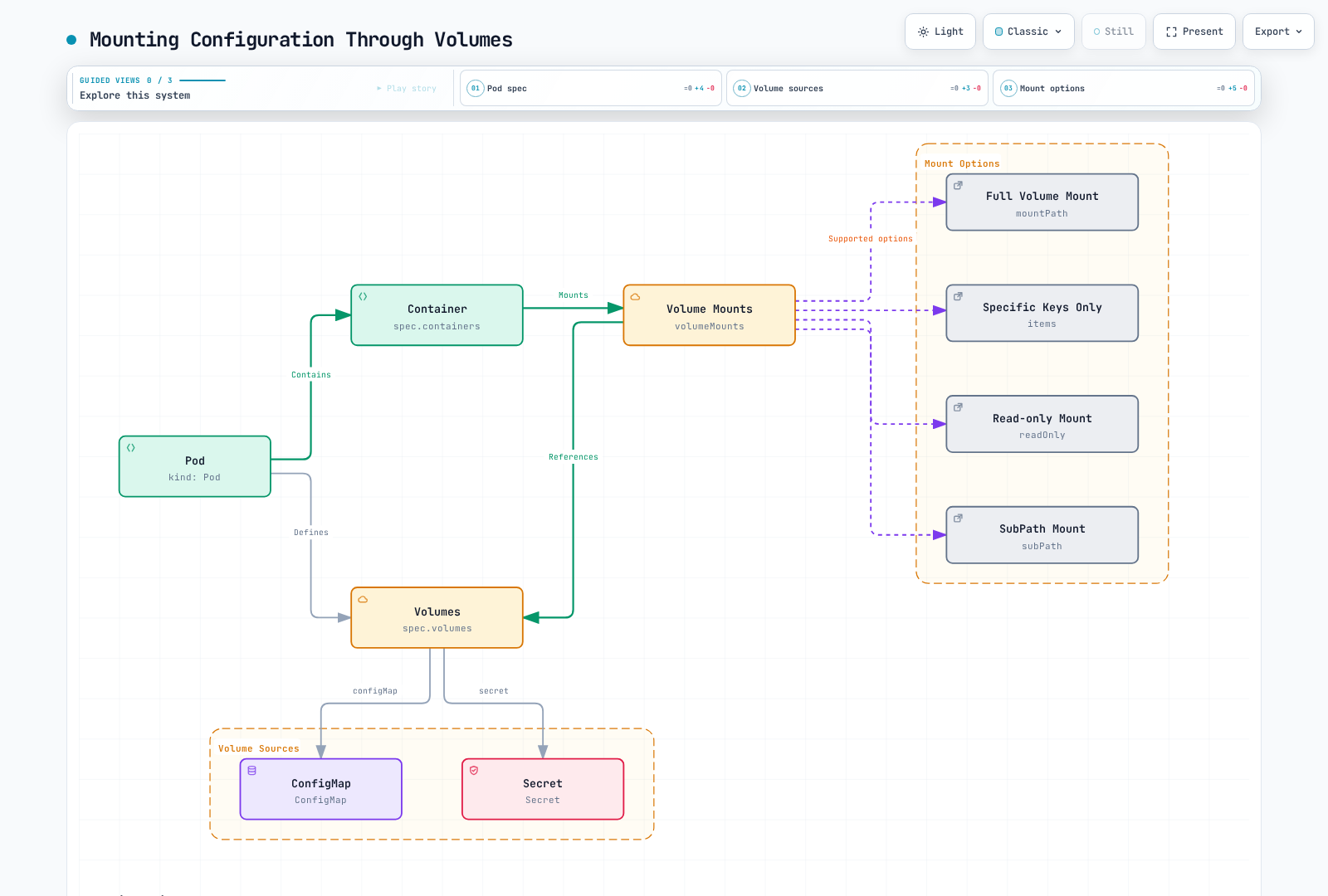Screen dimensions: 1328x896
Task: Select the Volume Mounts node
Action: [x=710, y=315]
